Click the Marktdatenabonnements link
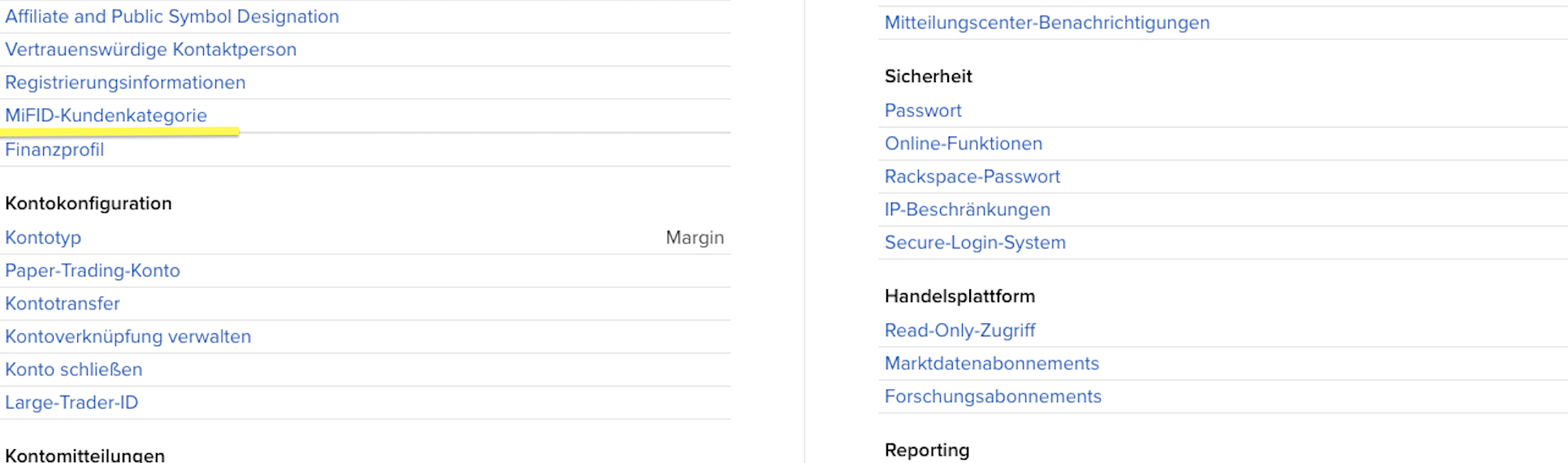Screen dimensions: 1568x463 click(992, 364)
